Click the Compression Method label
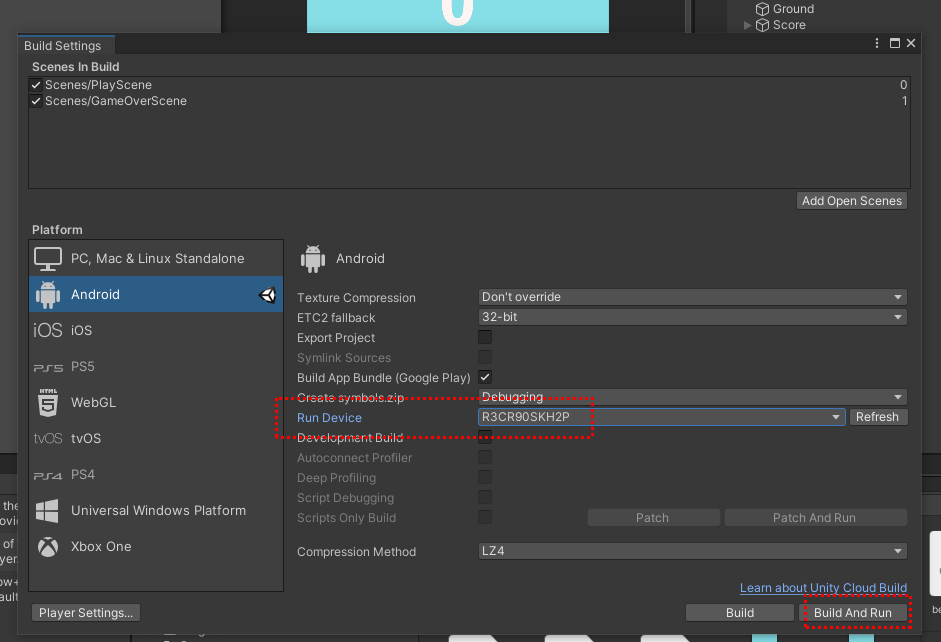Image resolution: width=941 pixels, height=642 pixels. point(356,551)
